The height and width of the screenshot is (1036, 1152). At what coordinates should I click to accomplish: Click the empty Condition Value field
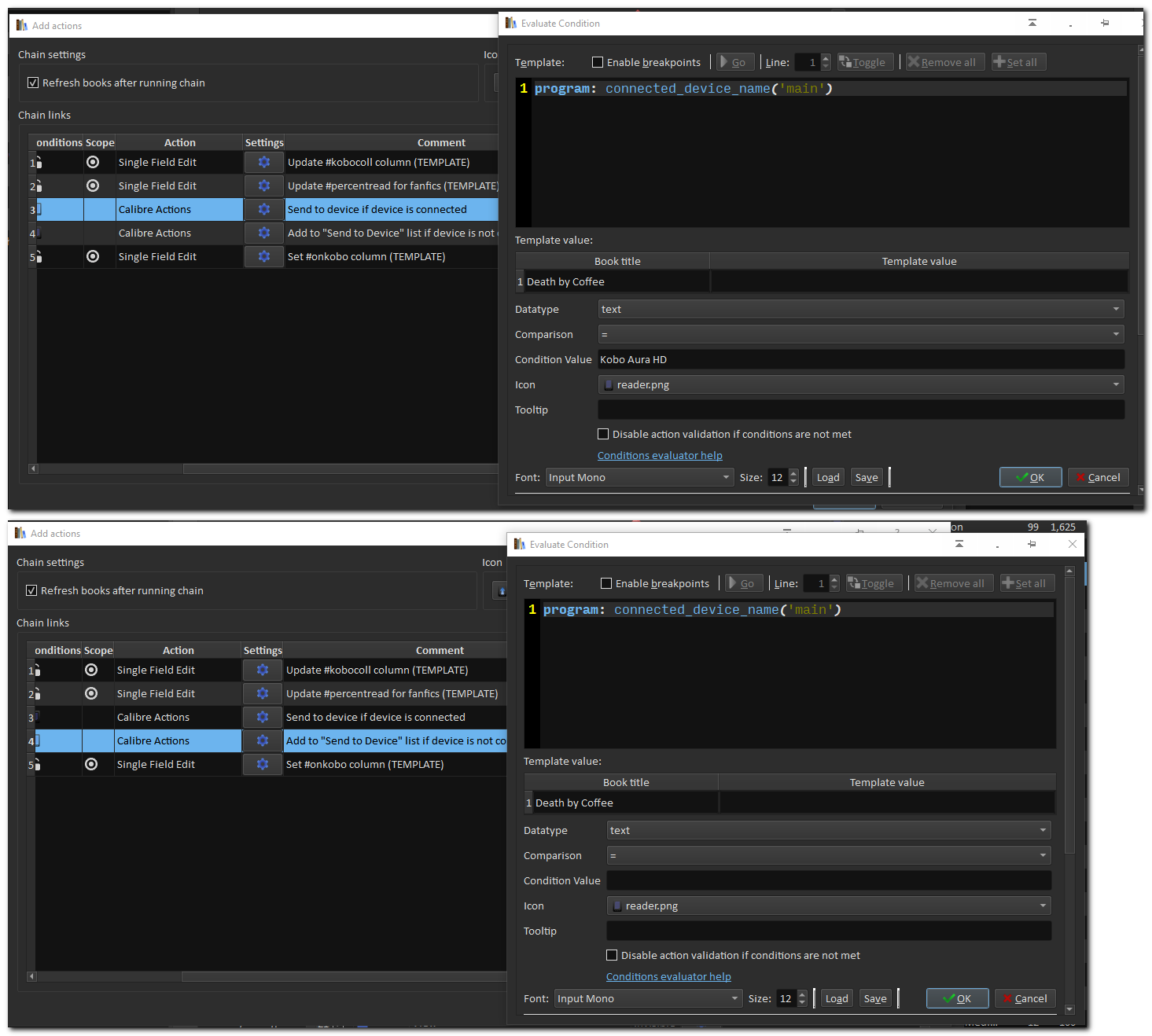point(829,880)
